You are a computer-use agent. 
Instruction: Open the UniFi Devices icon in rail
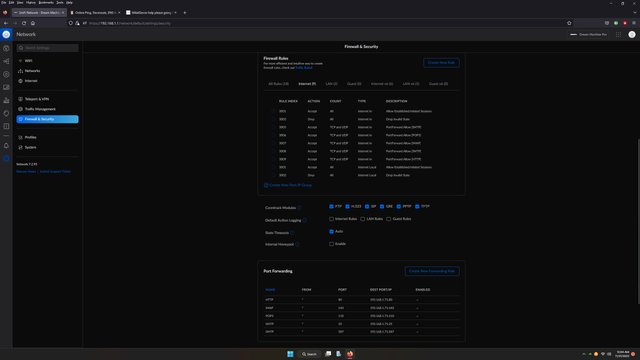click(x=6, y=74)
